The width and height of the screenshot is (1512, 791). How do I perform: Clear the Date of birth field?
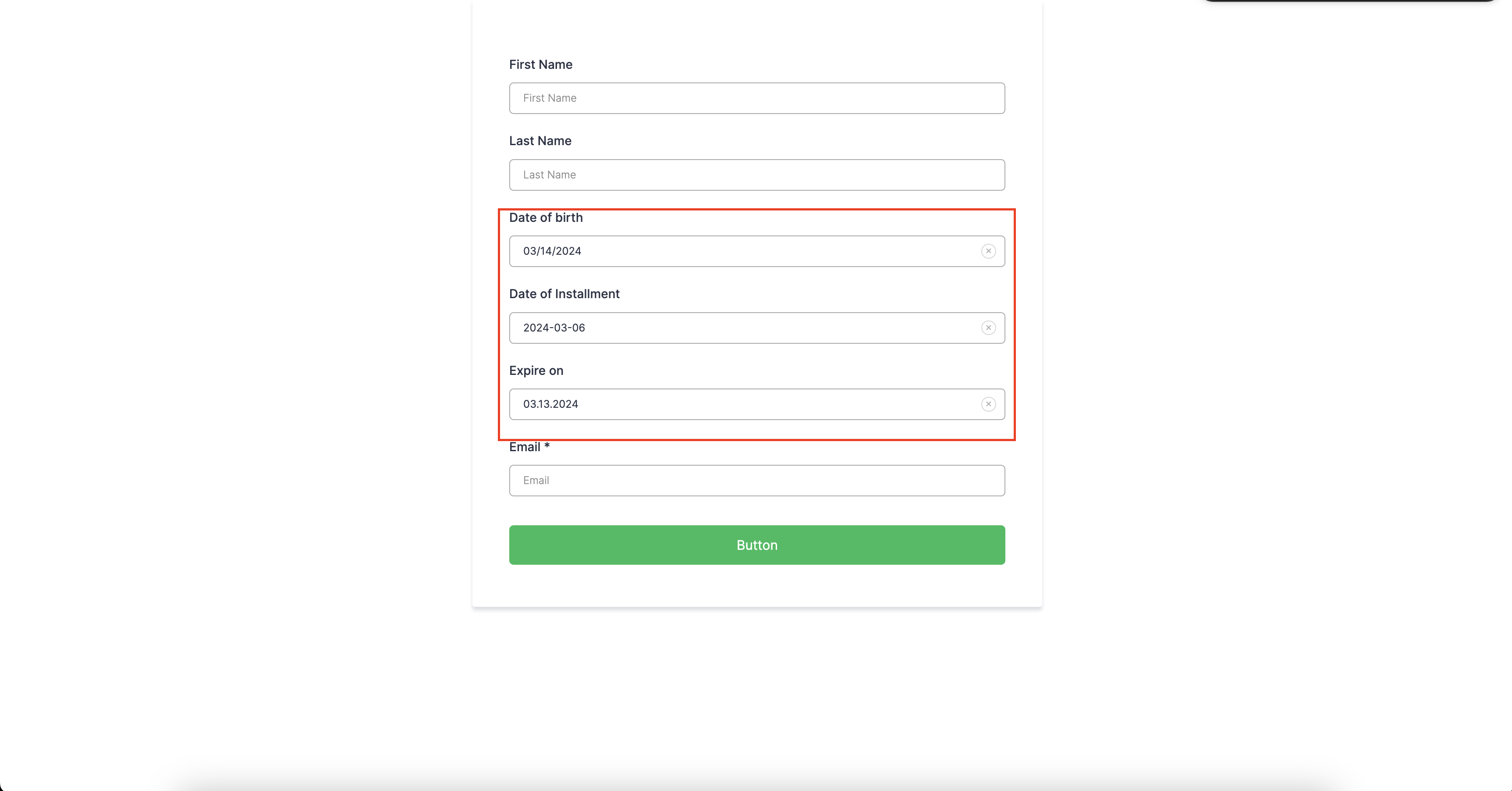(988, 251)
